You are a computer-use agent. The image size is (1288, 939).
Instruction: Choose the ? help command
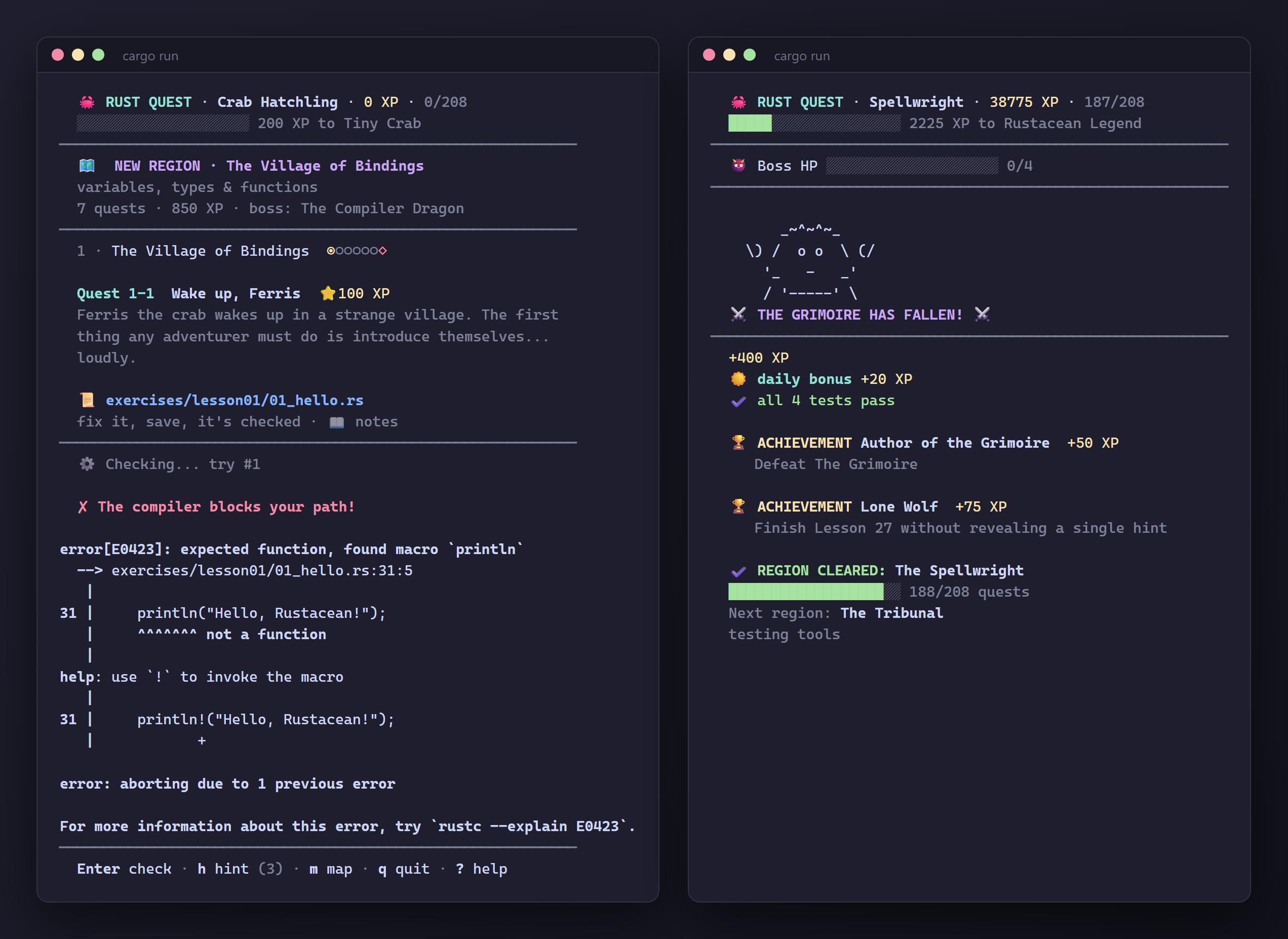(482, 869)
